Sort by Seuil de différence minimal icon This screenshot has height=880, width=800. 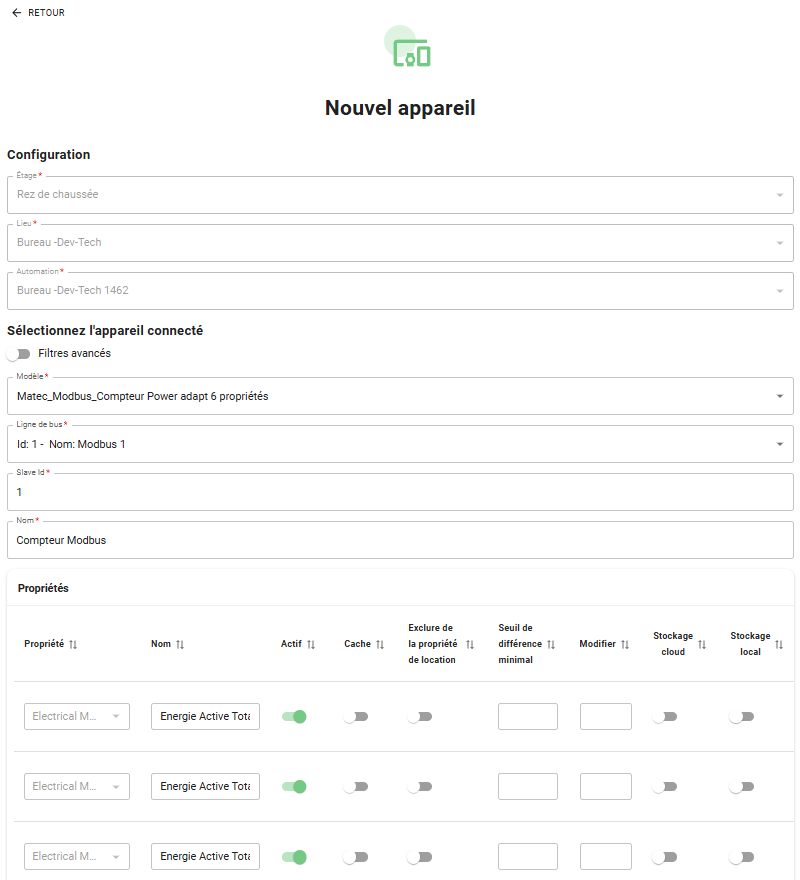tap(551, 645)
